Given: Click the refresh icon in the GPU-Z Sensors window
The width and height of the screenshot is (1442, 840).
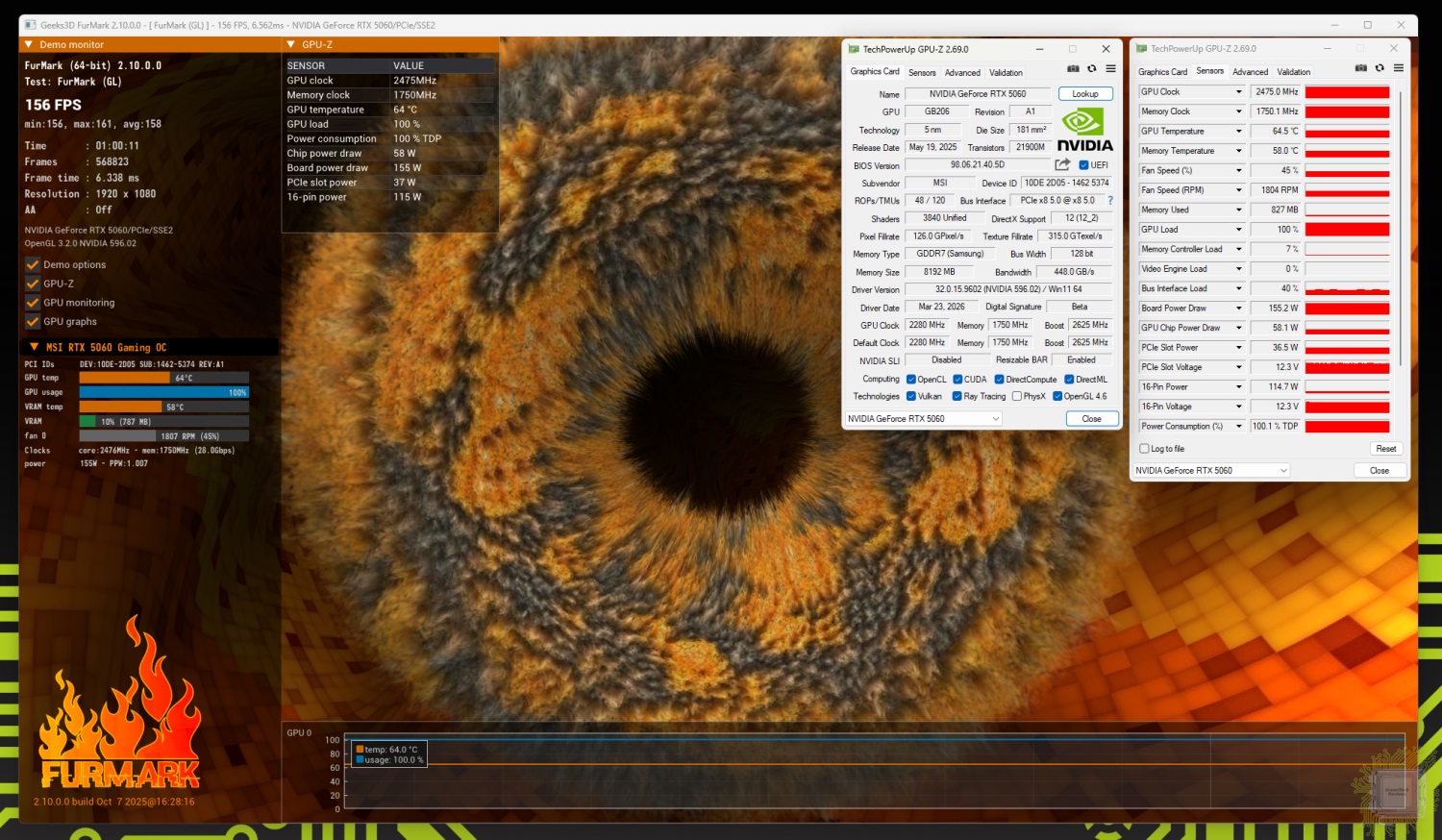Looking at the screenshot, I should pyautogui.click(x=1380, y=68).
